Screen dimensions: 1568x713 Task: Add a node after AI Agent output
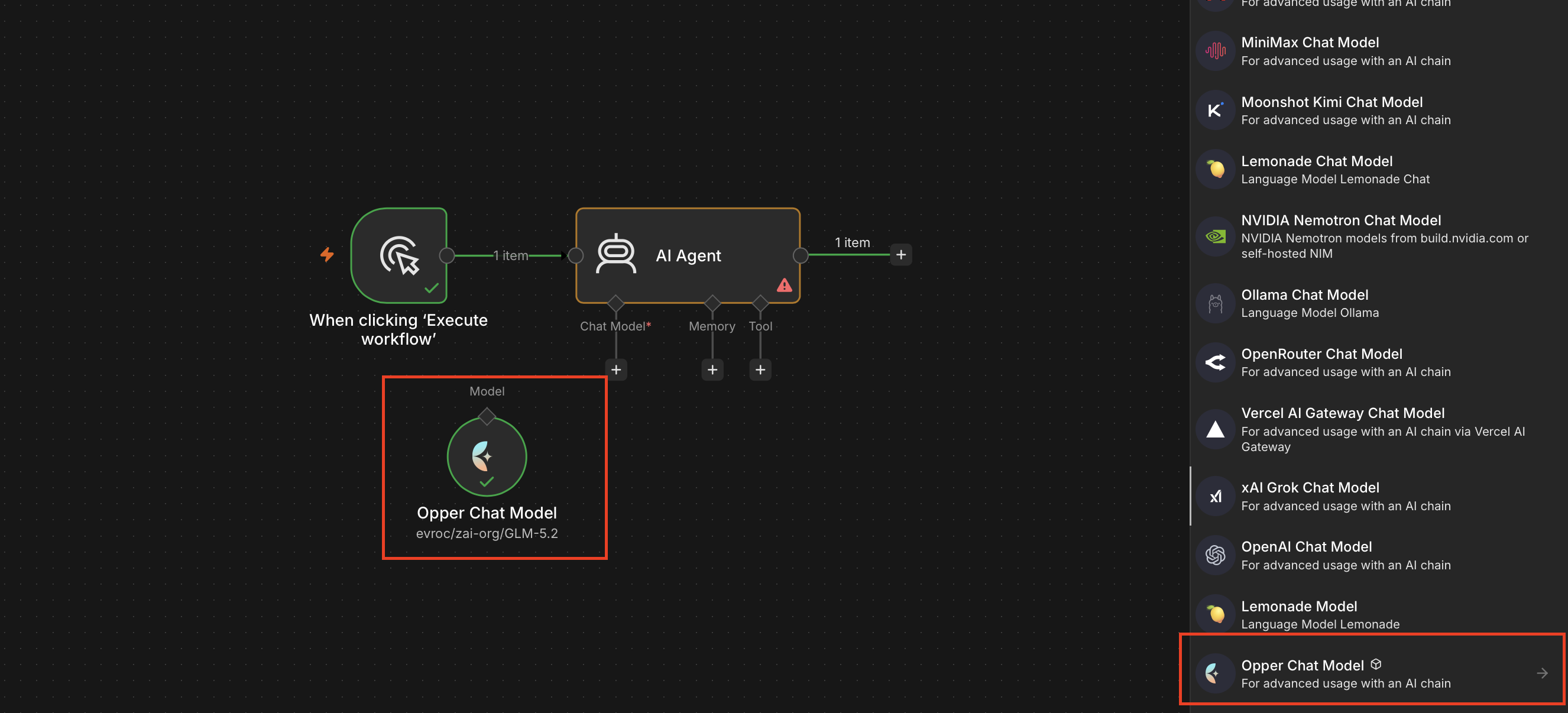click(x=901, y=254)
